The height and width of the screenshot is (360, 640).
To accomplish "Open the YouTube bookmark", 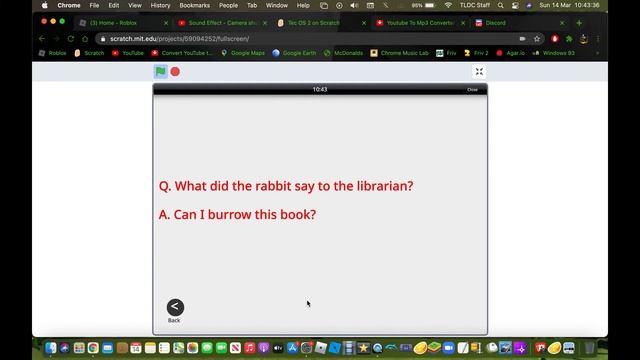I will [128, 53].
